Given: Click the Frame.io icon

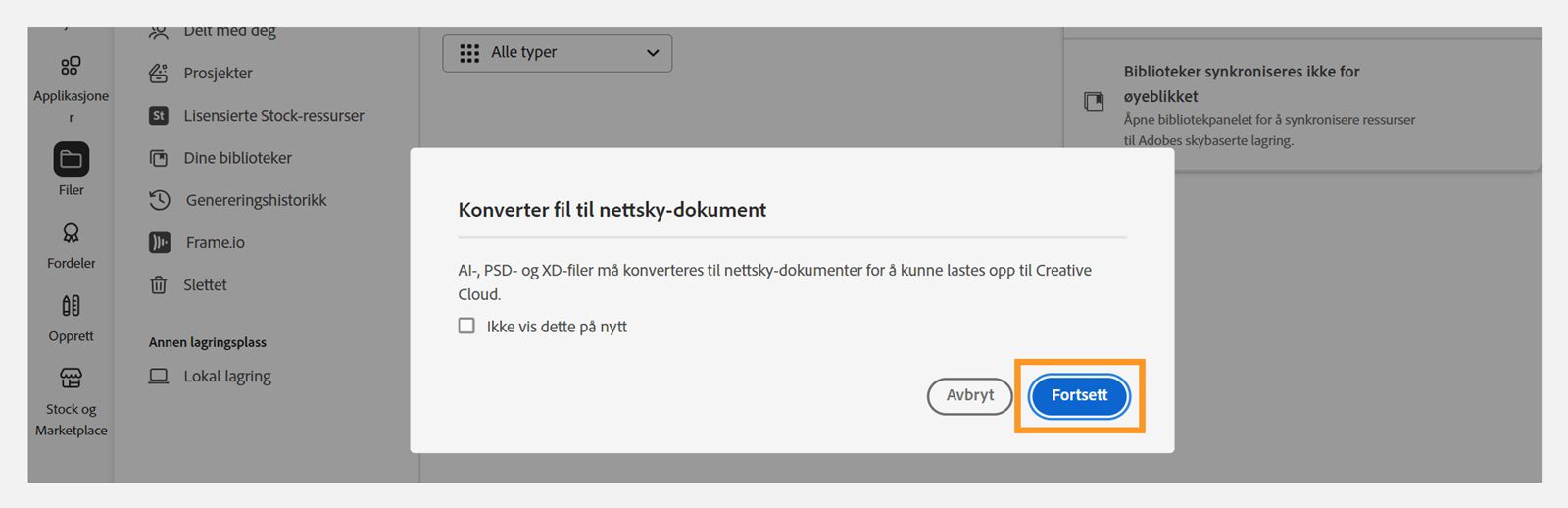Looking at the screenshot, I should coord(159,242).
